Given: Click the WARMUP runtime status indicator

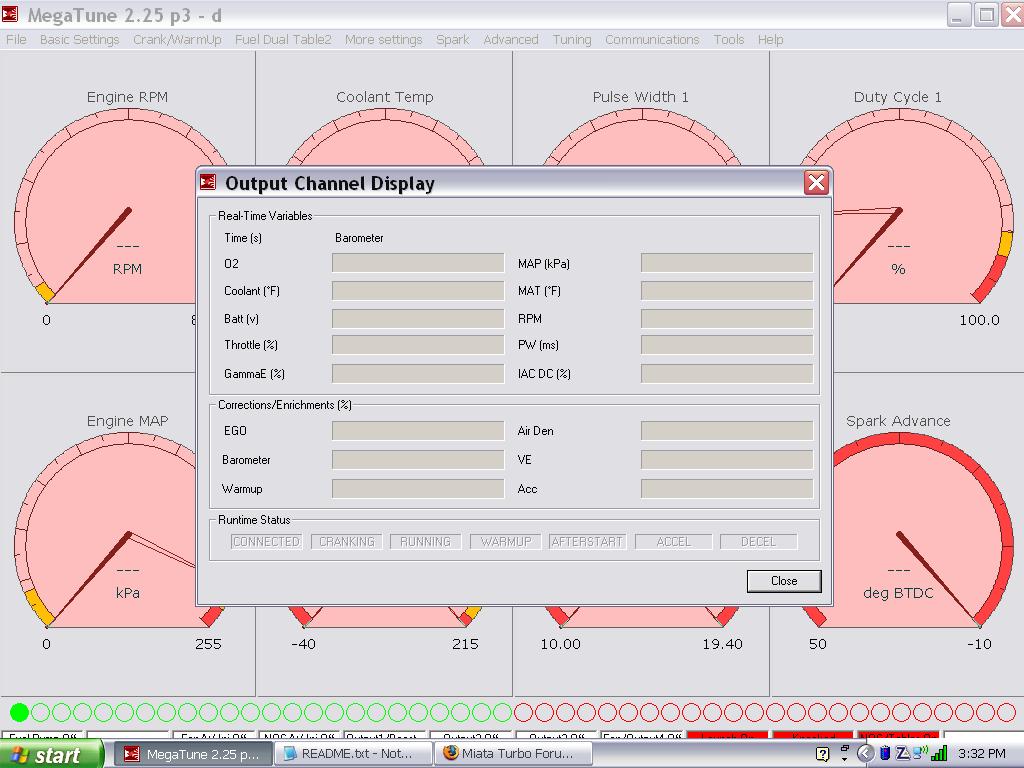Looking at the screenshot, I should click(x=506, y=541).
